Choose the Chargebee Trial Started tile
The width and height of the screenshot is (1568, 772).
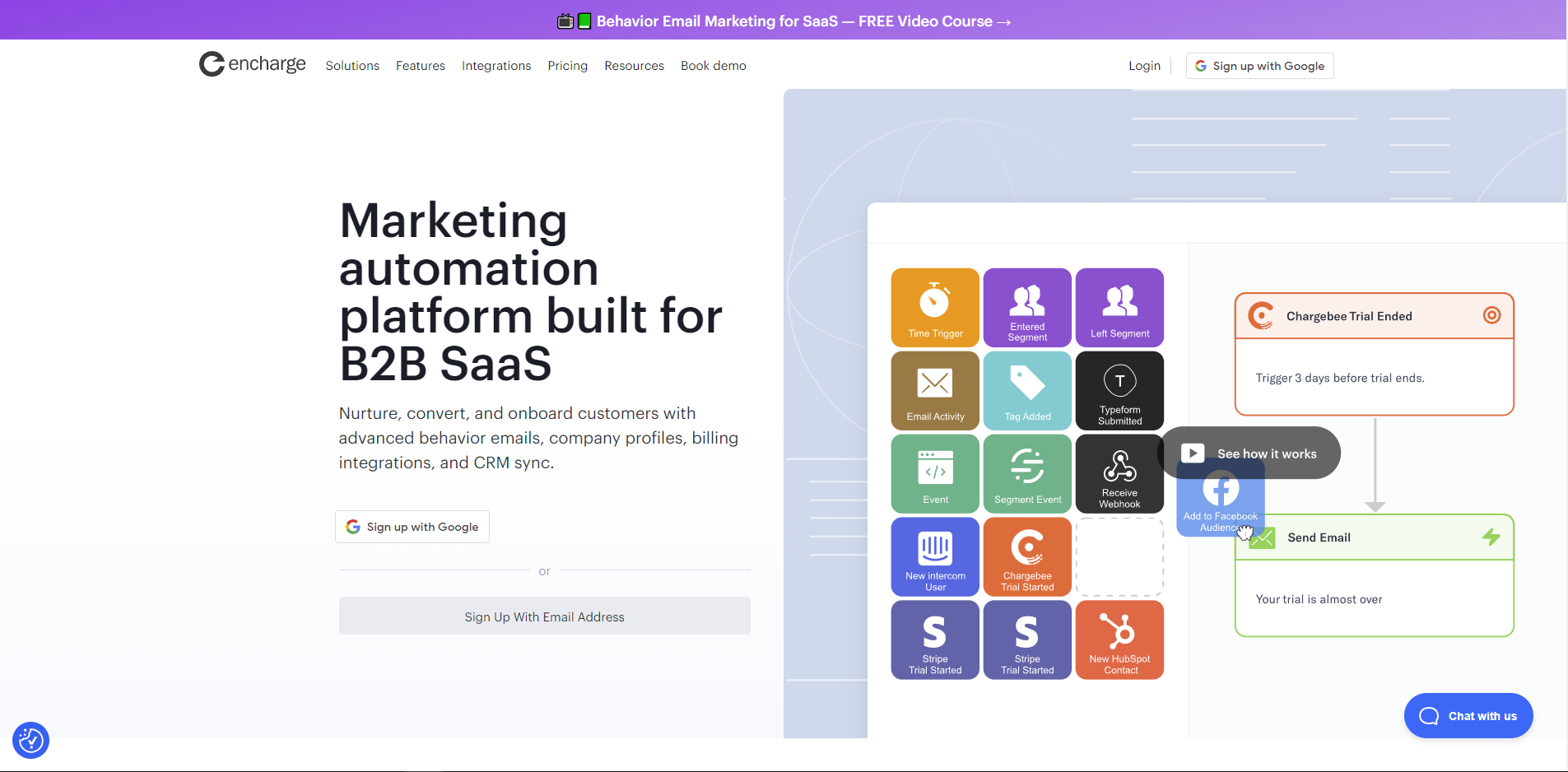1027,557
